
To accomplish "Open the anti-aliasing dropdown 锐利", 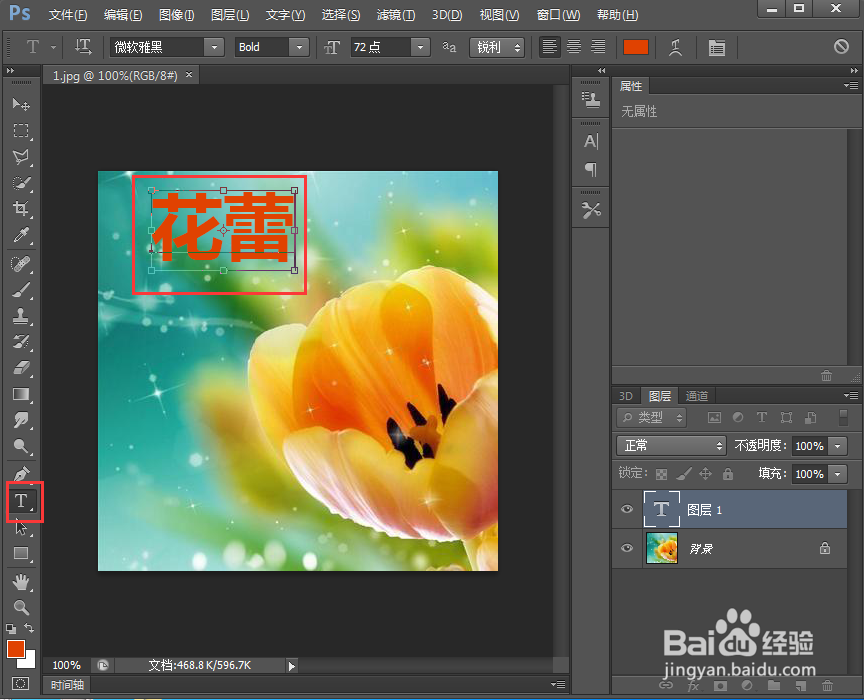I will click(496, 47).
